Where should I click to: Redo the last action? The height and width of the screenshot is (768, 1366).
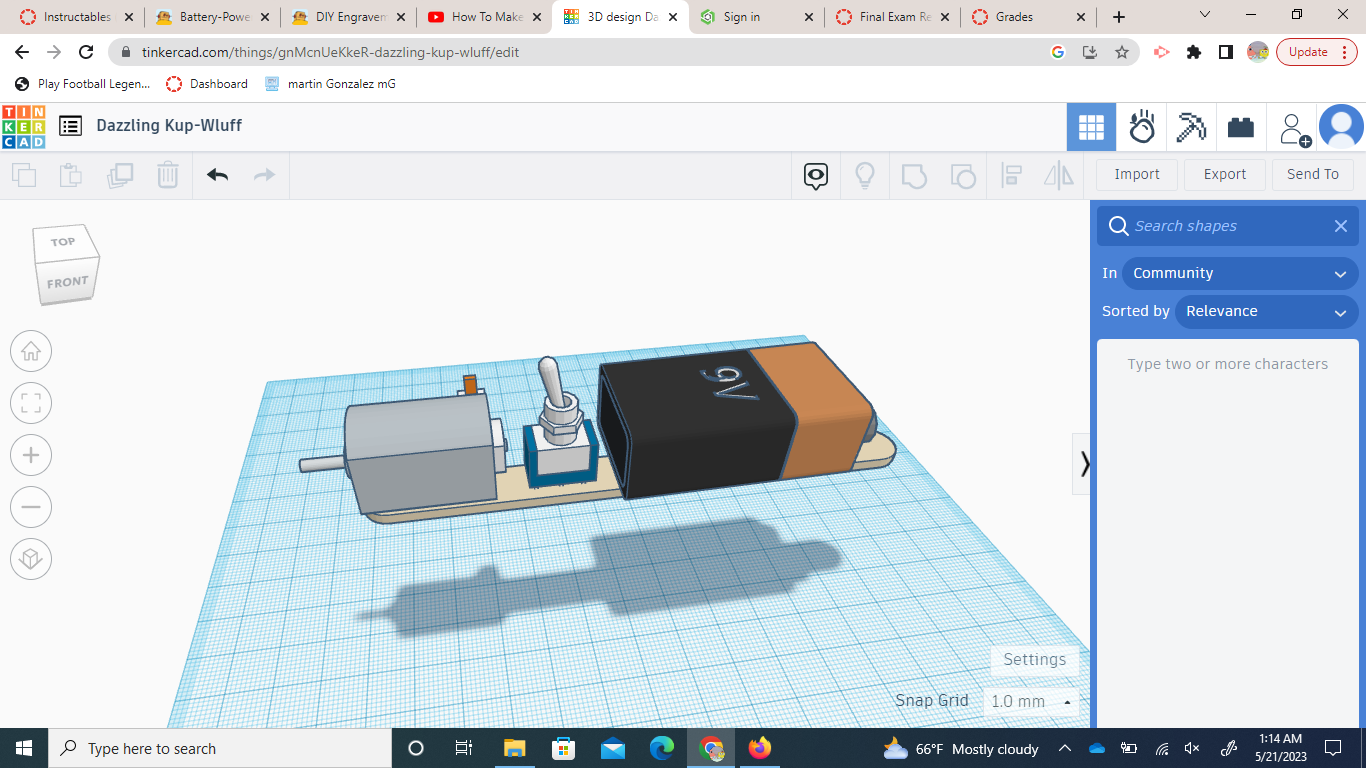pos(264,174)
